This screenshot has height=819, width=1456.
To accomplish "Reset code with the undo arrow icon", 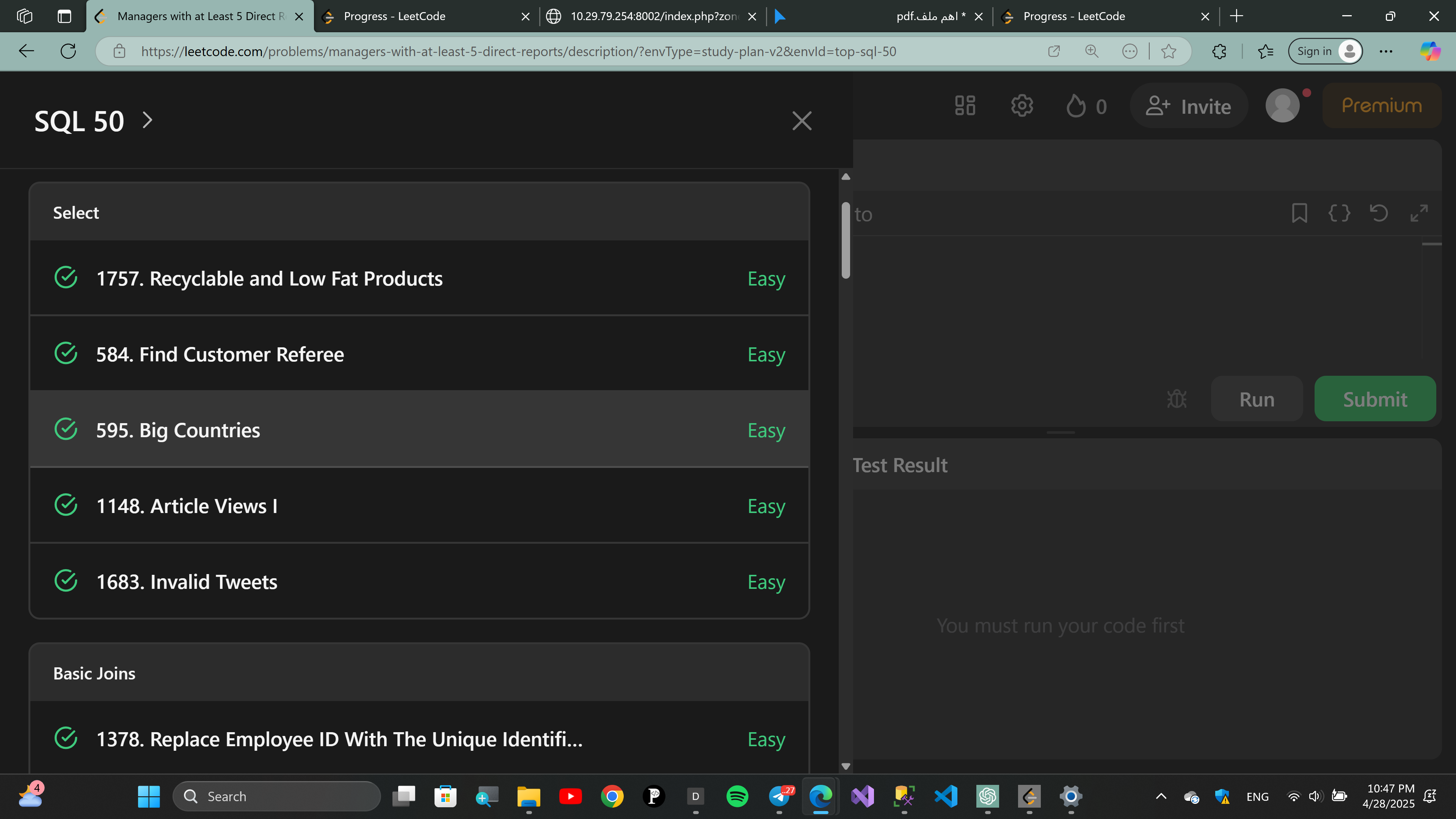I will pyautogui.click(x=1379, y=213).
